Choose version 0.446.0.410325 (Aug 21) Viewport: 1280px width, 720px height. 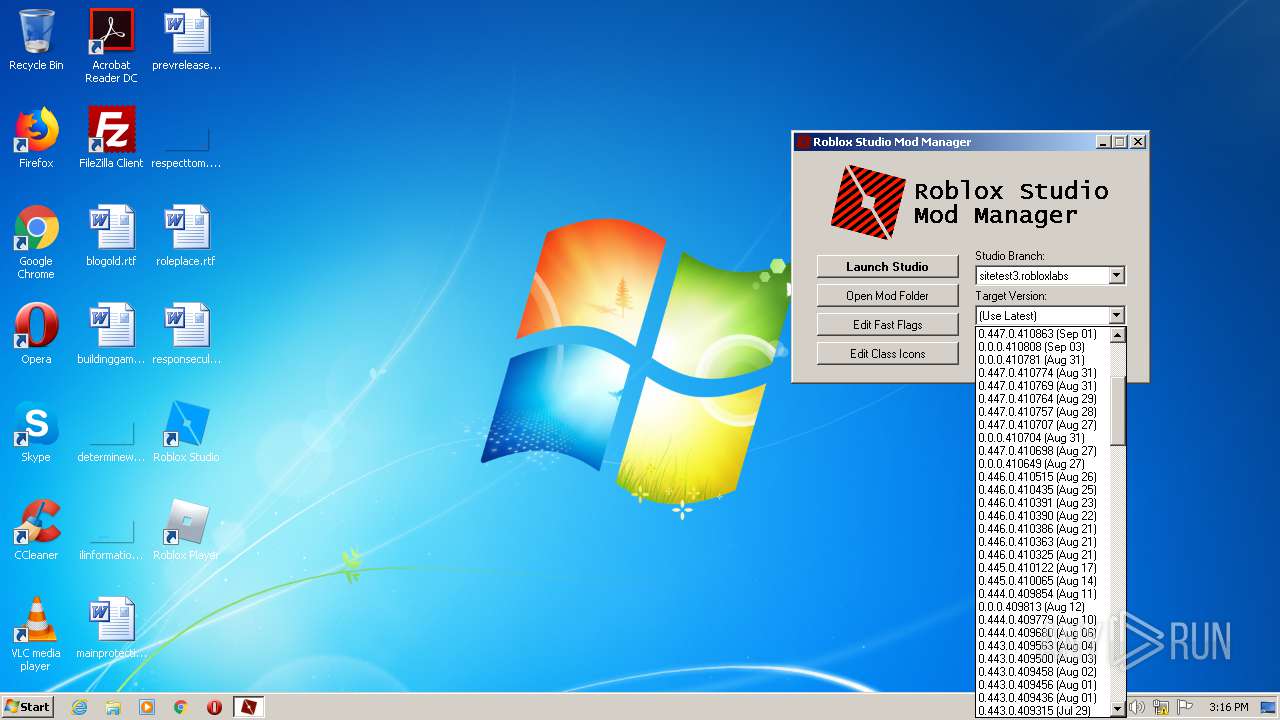click(x=1043, y=555)
